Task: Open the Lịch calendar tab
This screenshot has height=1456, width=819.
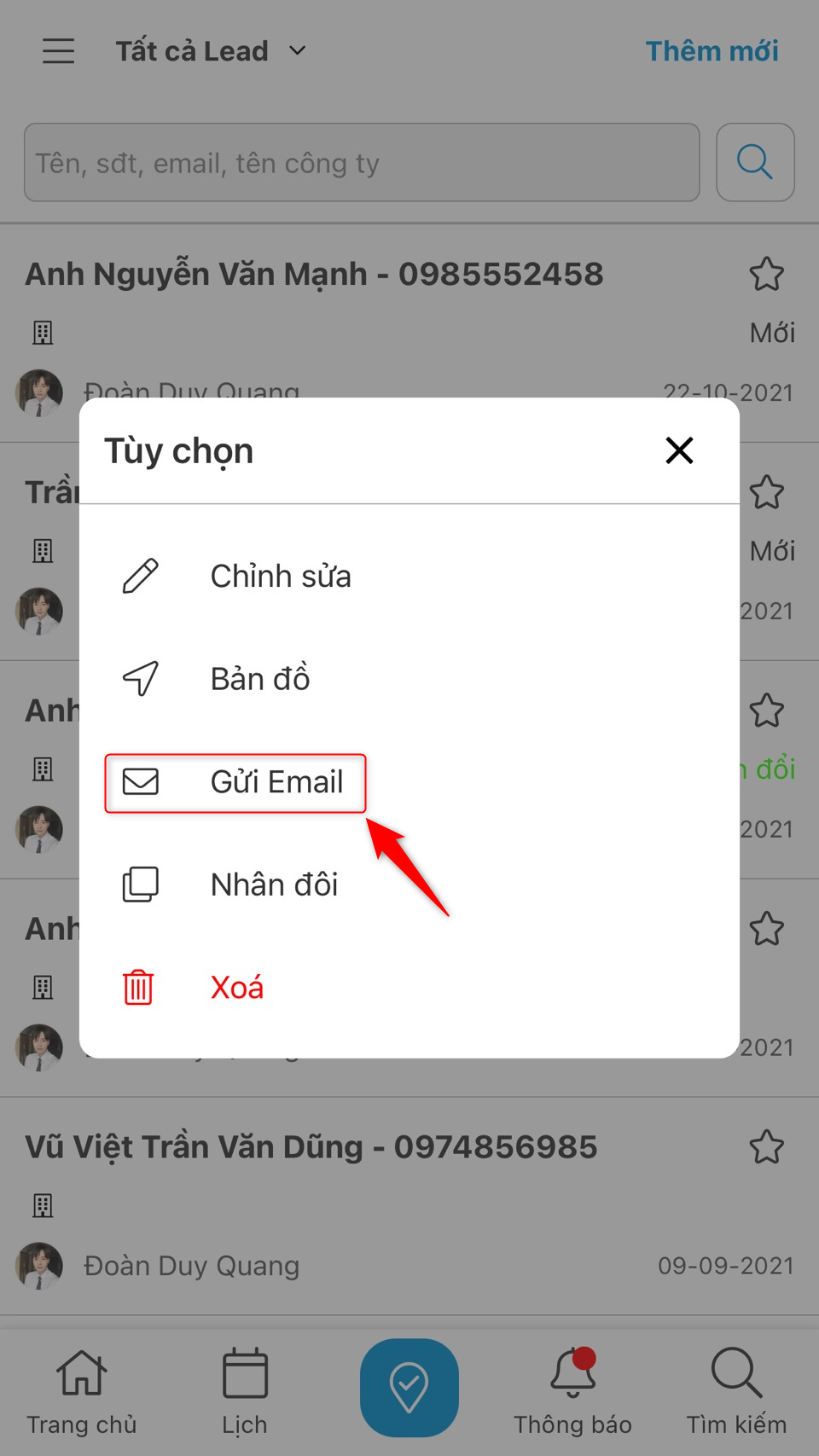Action: 245,1392
